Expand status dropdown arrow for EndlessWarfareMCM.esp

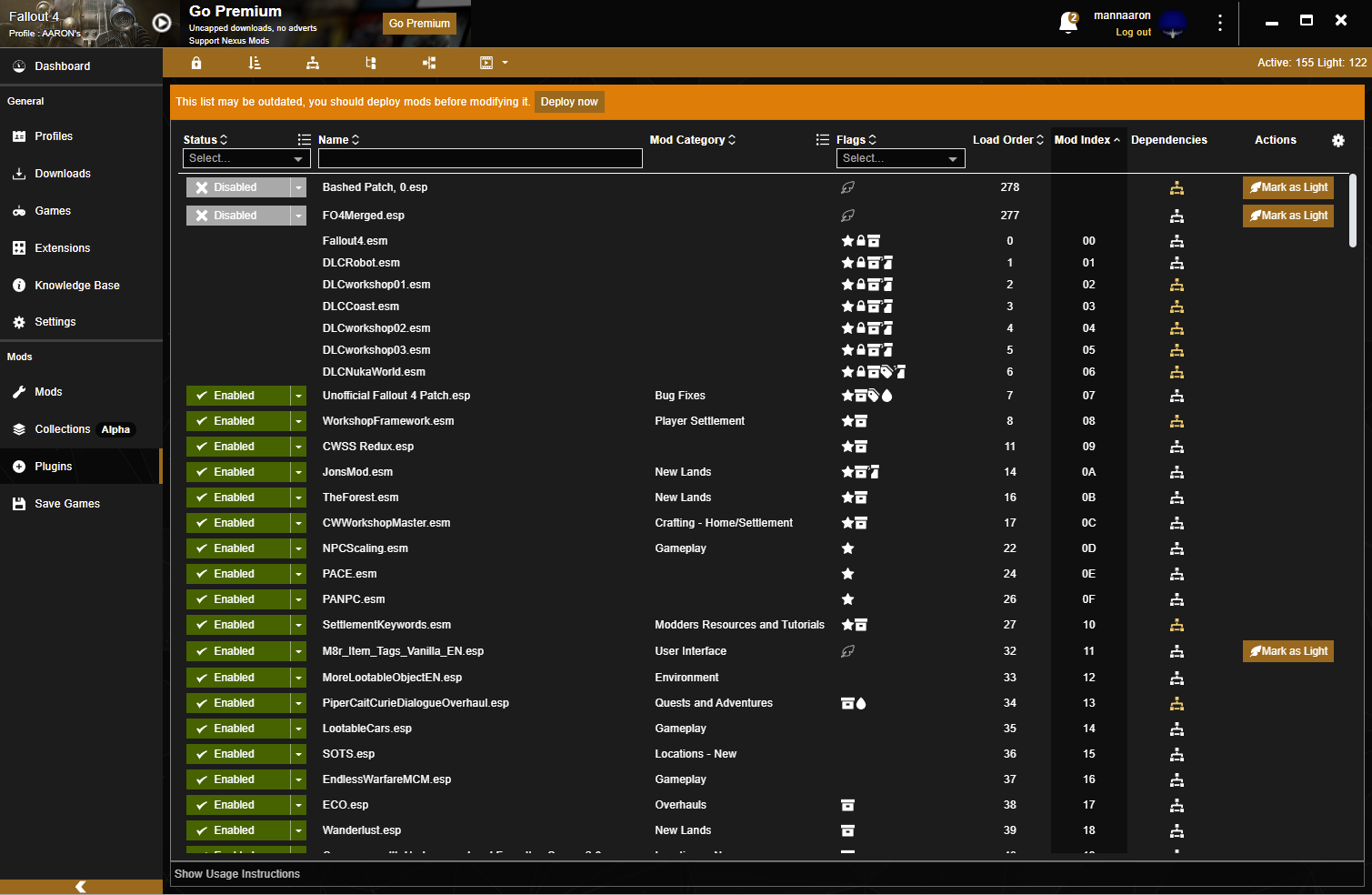pyautogui.click(x=298, y=779)
